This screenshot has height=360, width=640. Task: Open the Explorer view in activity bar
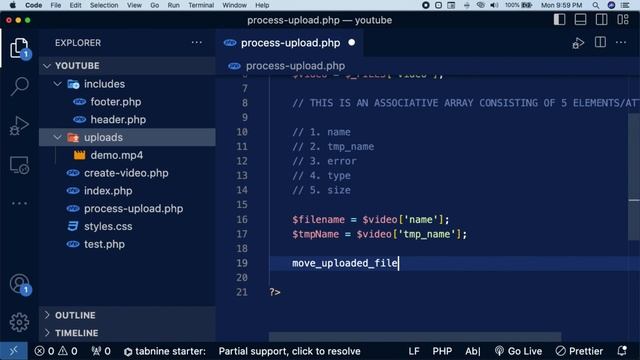pyautogui.click(x=19, y=48)
